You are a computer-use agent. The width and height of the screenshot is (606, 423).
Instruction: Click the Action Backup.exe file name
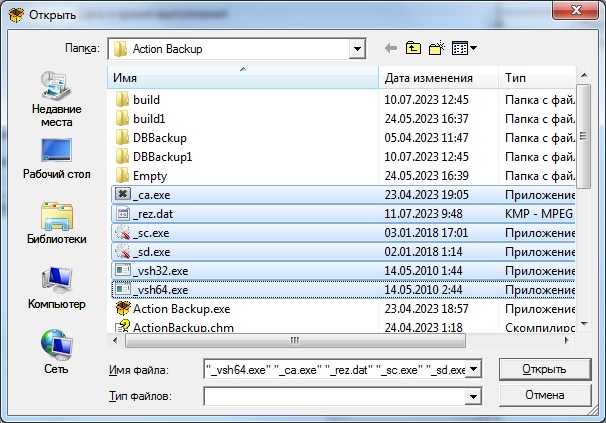182,309
